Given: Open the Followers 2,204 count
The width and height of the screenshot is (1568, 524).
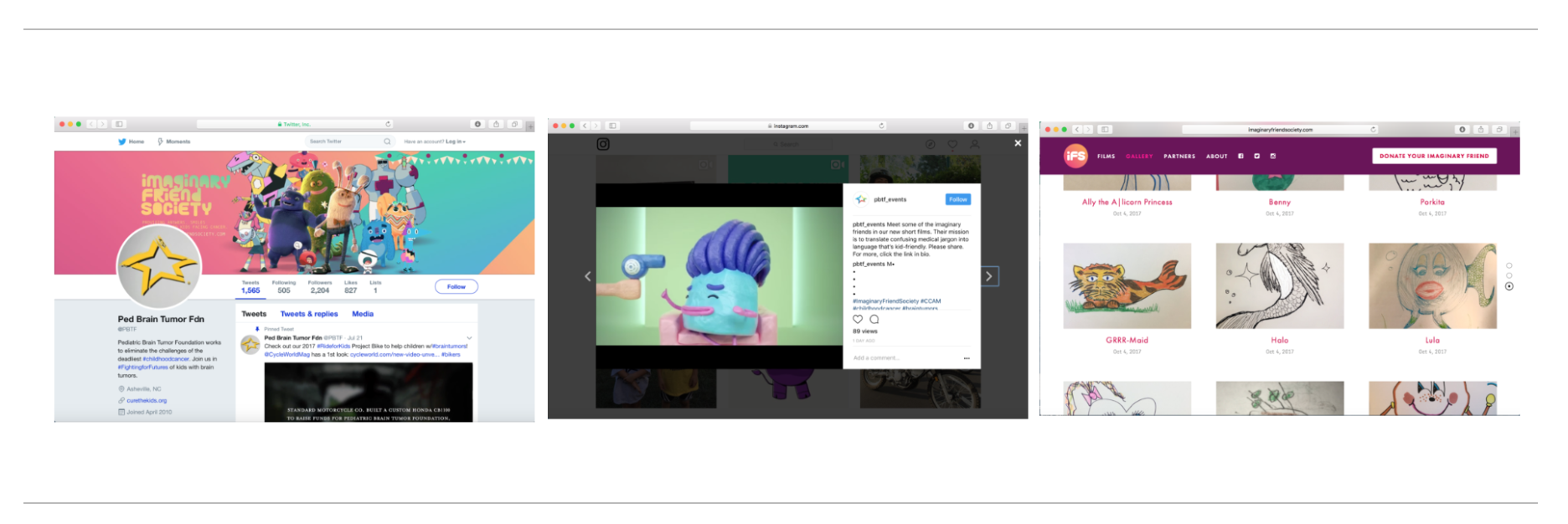Looking at the screenshot, I should (x=320, y=287).
